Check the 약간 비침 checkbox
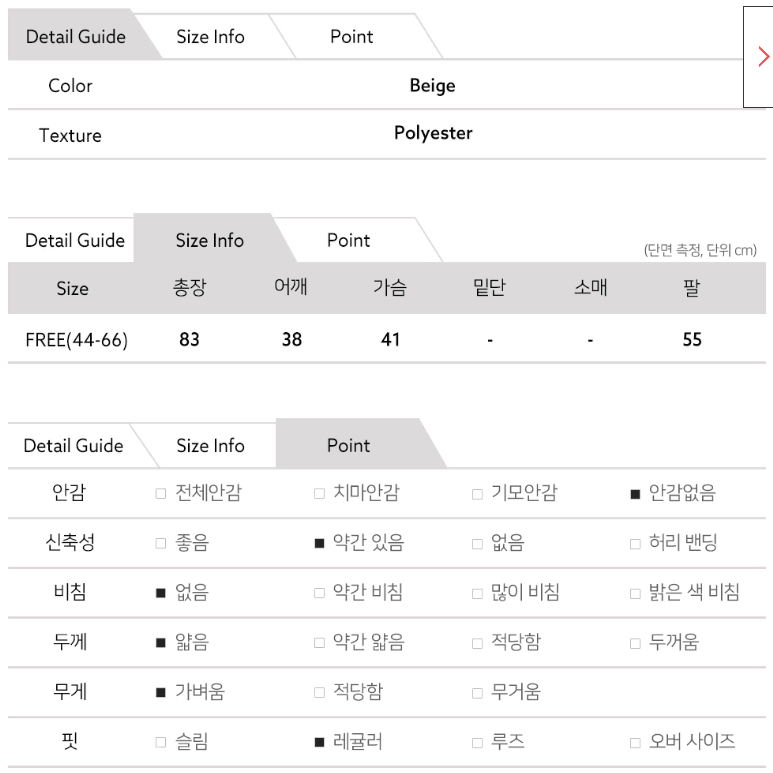The image size is (773, 773). [319, 593]
